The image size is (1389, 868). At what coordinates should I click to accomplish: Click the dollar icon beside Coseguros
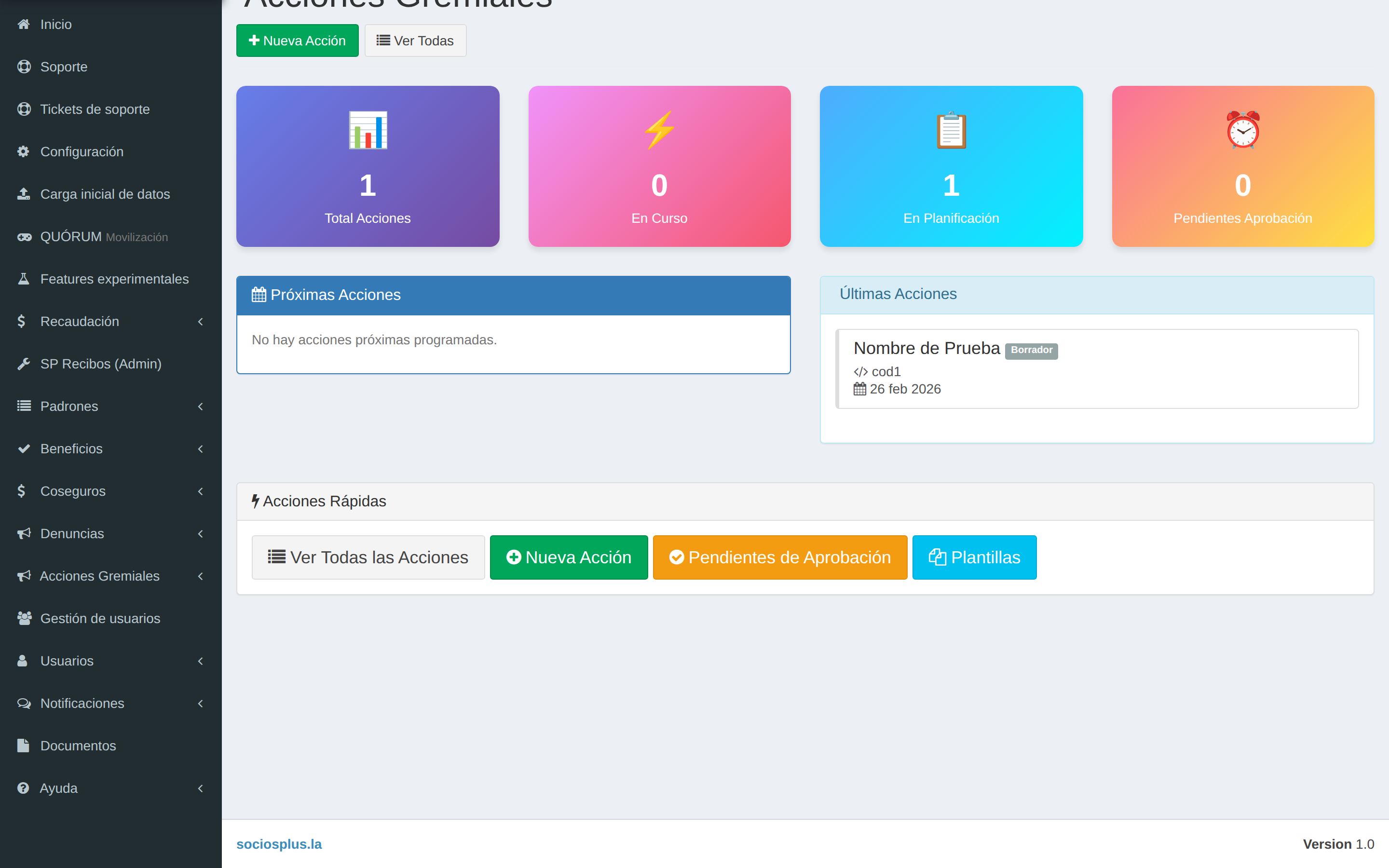tap(21, 491)
